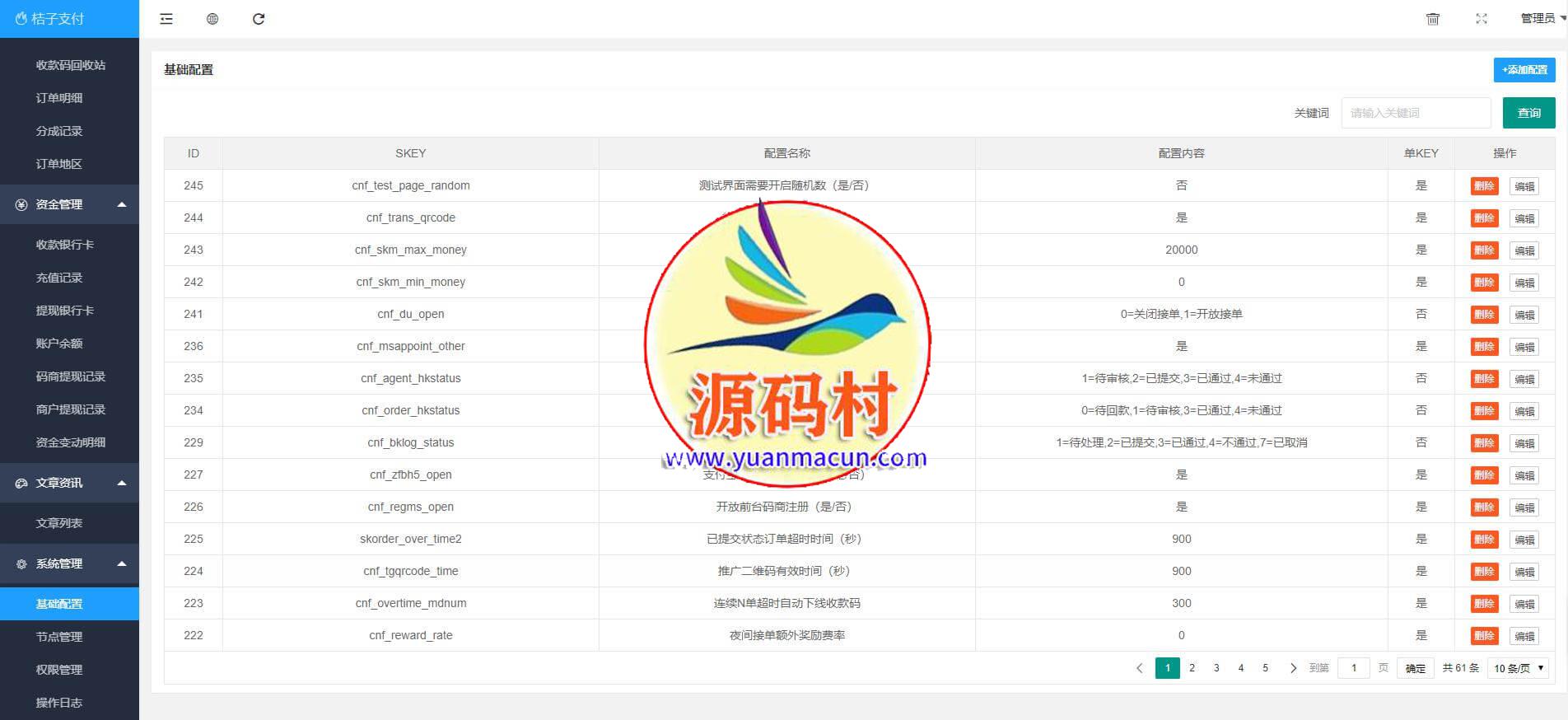This screenshot has height=720, width=1568.
Task: Open 资金变动明细 menu item
Action: click(70, 442)
